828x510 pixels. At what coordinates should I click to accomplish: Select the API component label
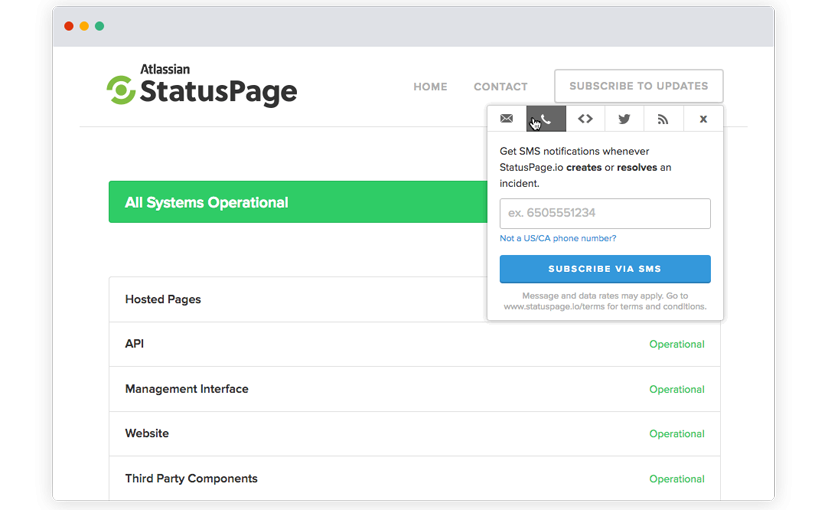tap(135, 344)
